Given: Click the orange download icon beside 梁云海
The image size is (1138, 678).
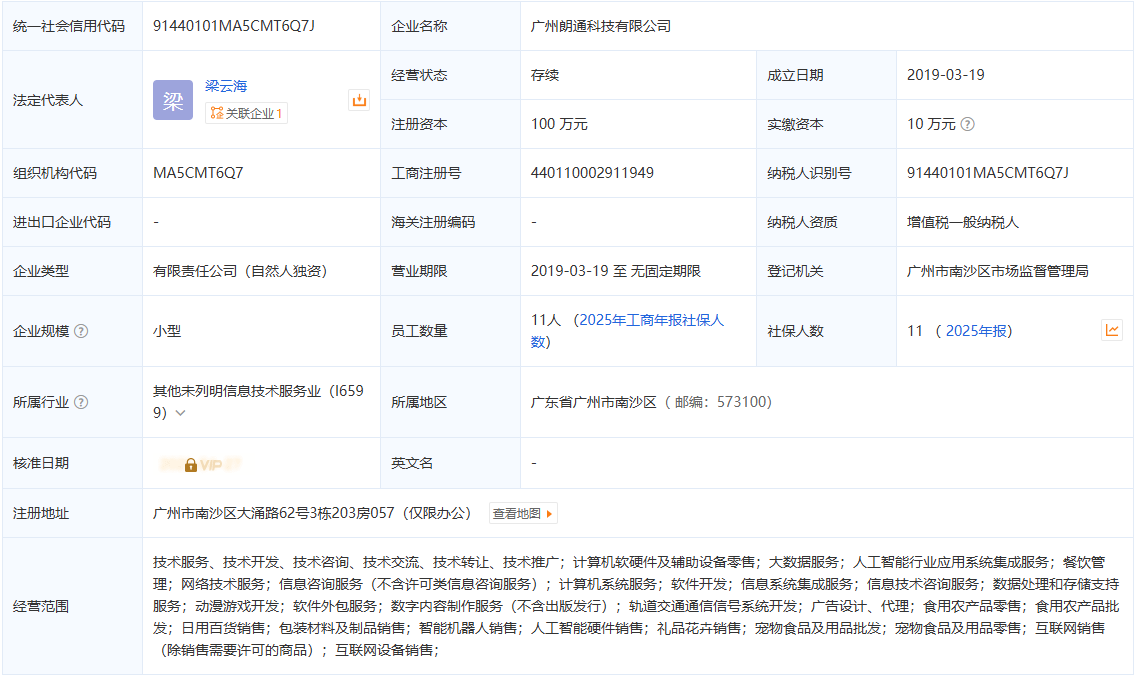Looking at the screenshot, I should click(x=359, y=100).
